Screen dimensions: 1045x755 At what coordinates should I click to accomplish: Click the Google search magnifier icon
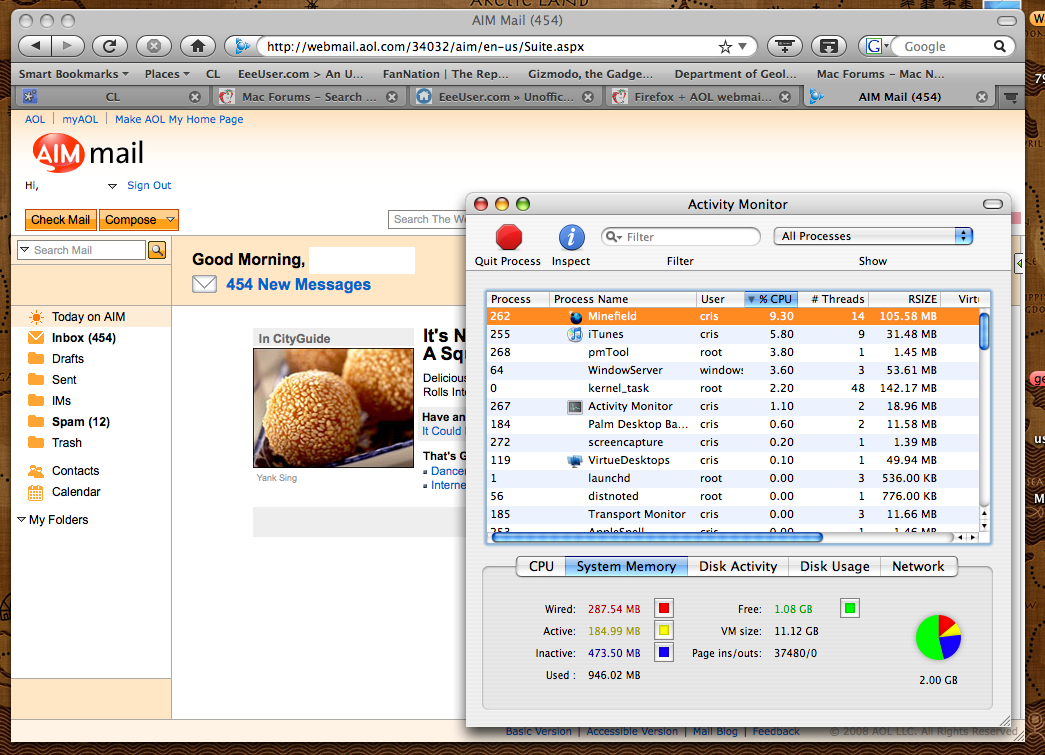pyautogui.click(x=1000, y=46)
